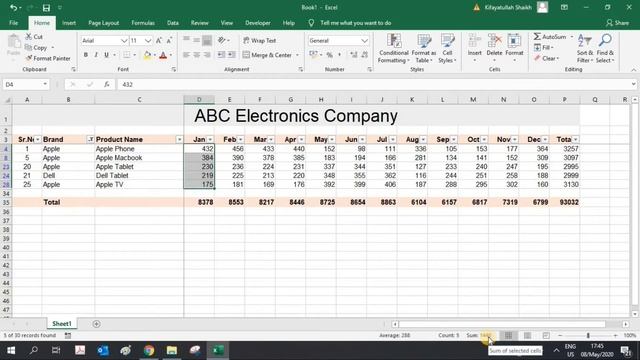
Task: Click the Insert Function fx icon
Action: pos(107,84)
